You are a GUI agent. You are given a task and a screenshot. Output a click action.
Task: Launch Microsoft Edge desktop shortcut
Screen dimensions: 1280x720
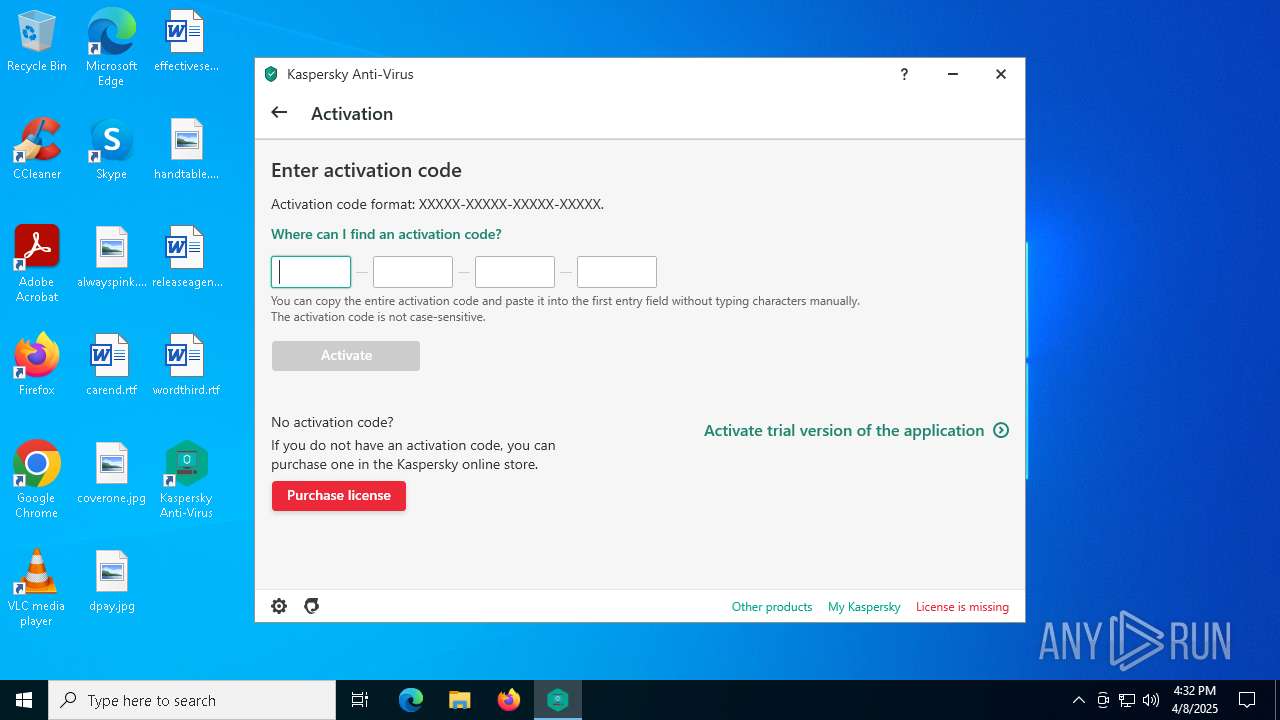click(x=111, y=48)
